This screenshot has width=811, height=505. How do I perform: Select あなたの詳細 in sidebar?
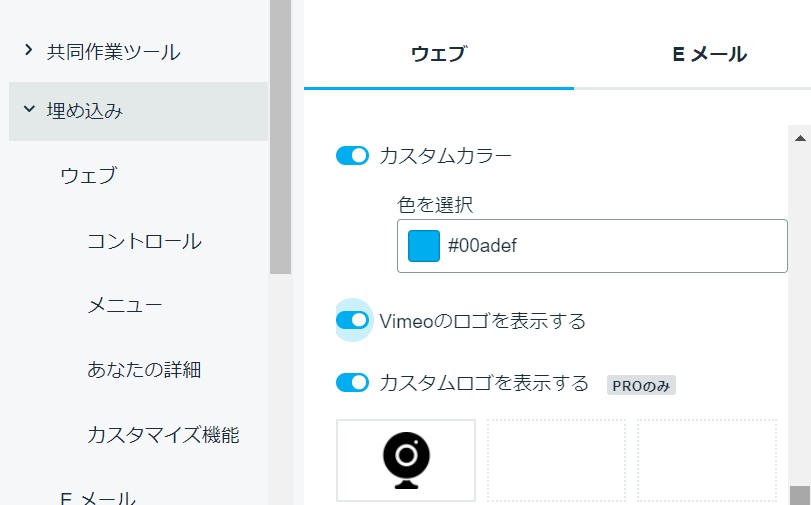[144, 369]
